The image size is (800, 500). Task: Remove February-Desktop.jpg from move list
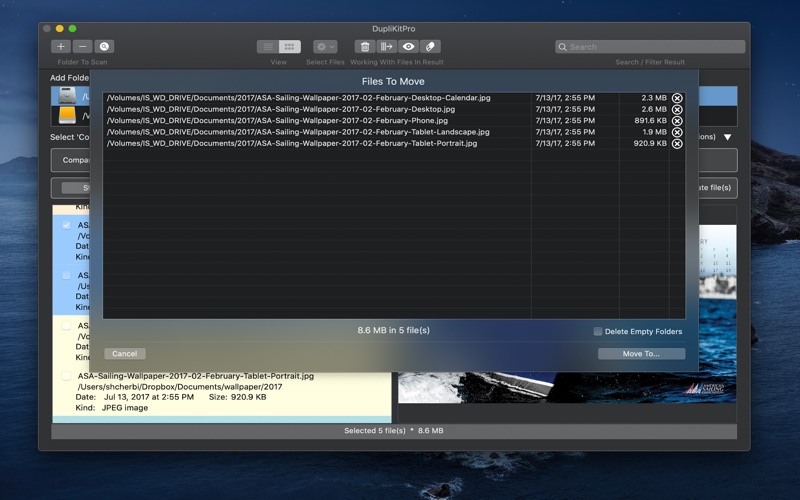click(677, 109)
